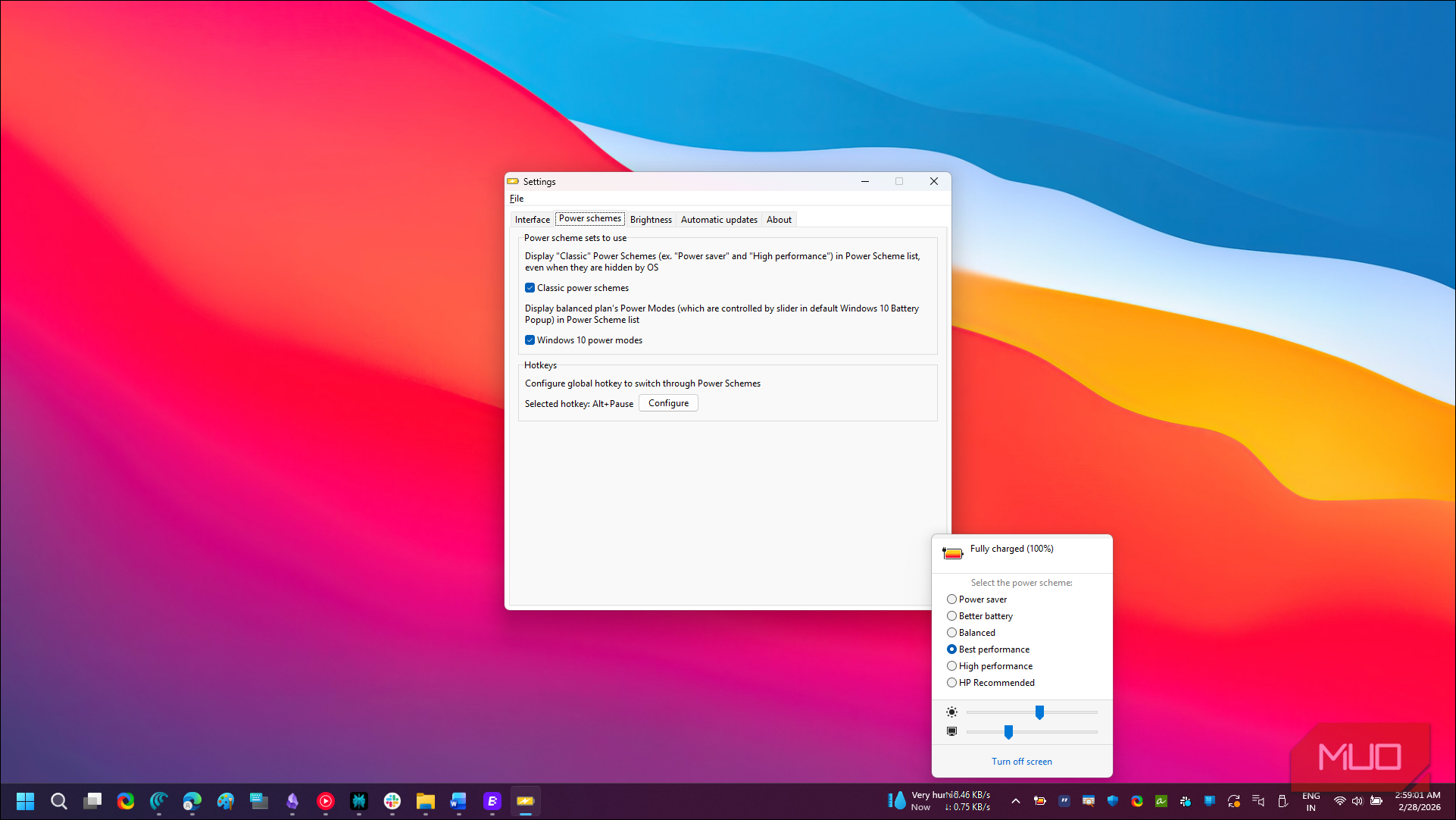Open Microsoft Word from taskbar

459,801
